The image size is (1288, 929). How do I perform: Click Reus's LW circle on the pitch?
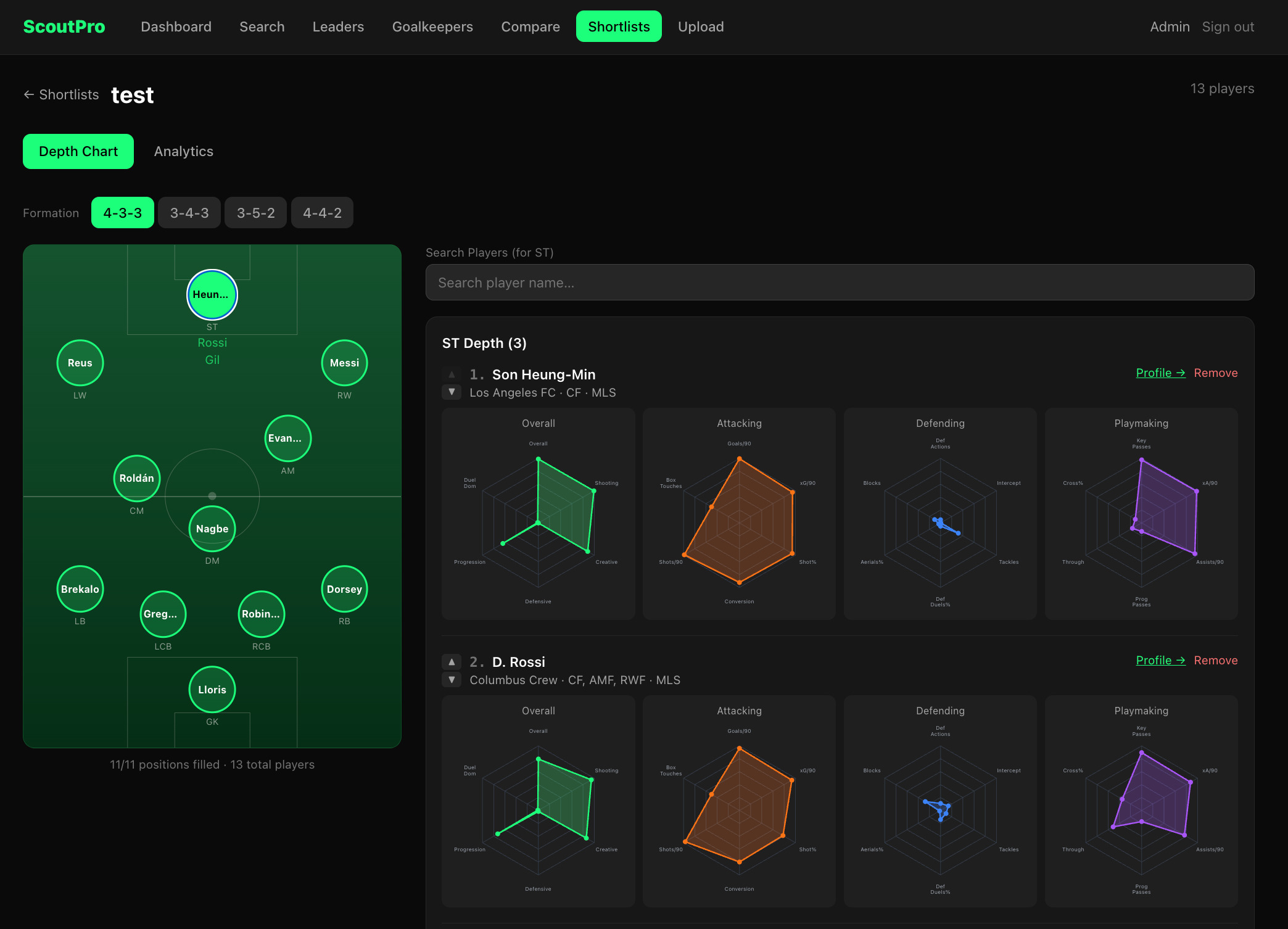coord(80,363)
